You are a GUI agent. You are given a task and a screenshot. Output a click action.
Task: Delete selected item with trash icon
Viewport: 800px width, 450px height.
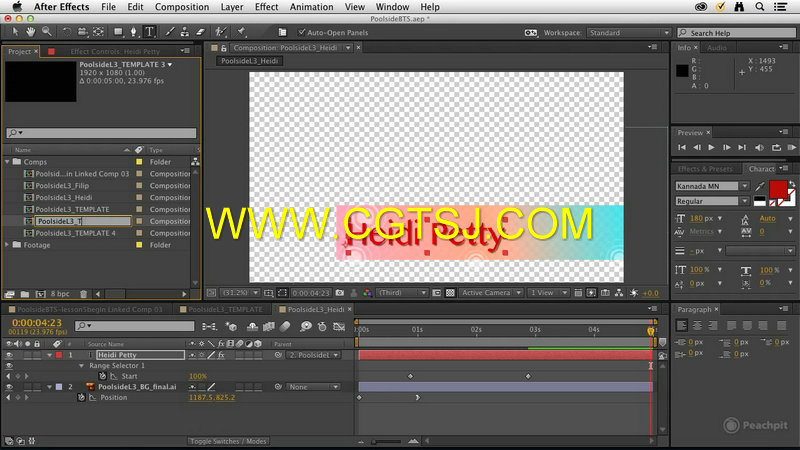pyautogui.click(x=84, y=294)
